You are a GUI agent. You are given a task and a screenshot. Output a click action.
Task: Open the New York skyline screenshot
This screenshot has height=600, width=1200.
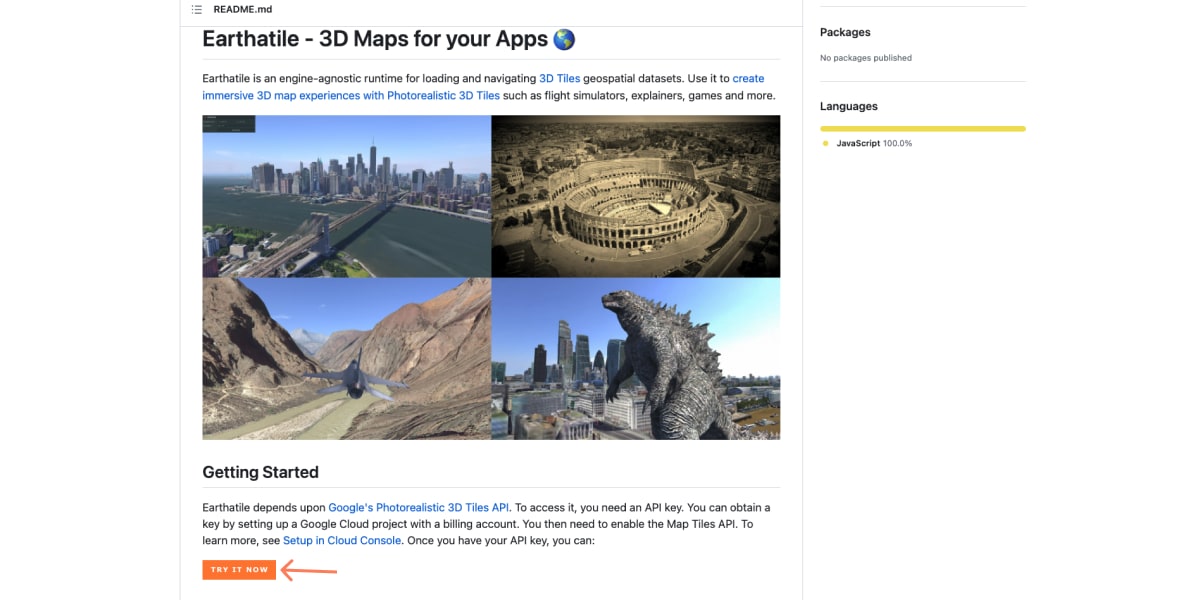[x=346, y=196]
